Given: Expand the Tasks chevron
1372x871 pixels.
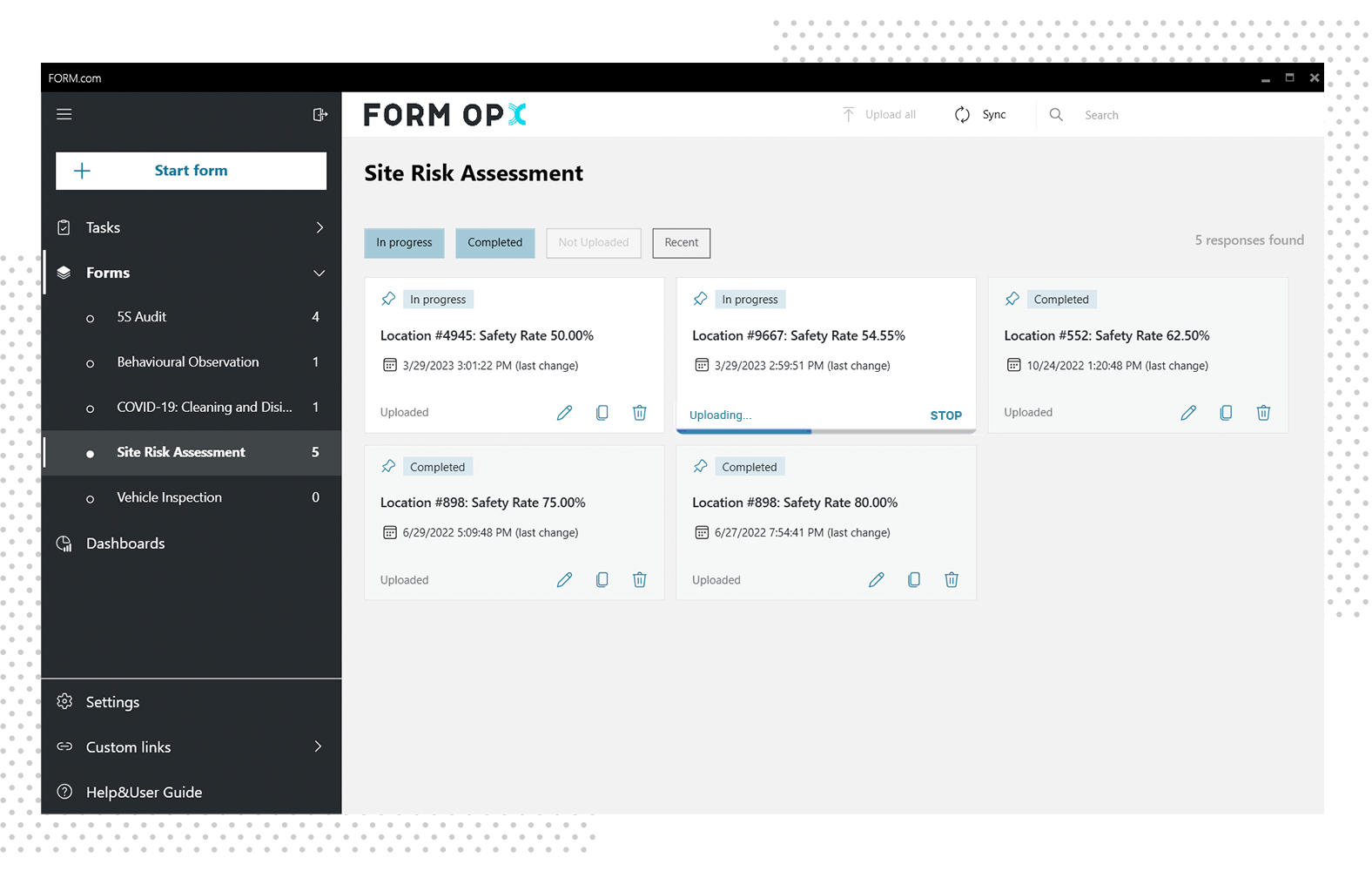Looking at the screenshot, I should (x=319, y=227).
